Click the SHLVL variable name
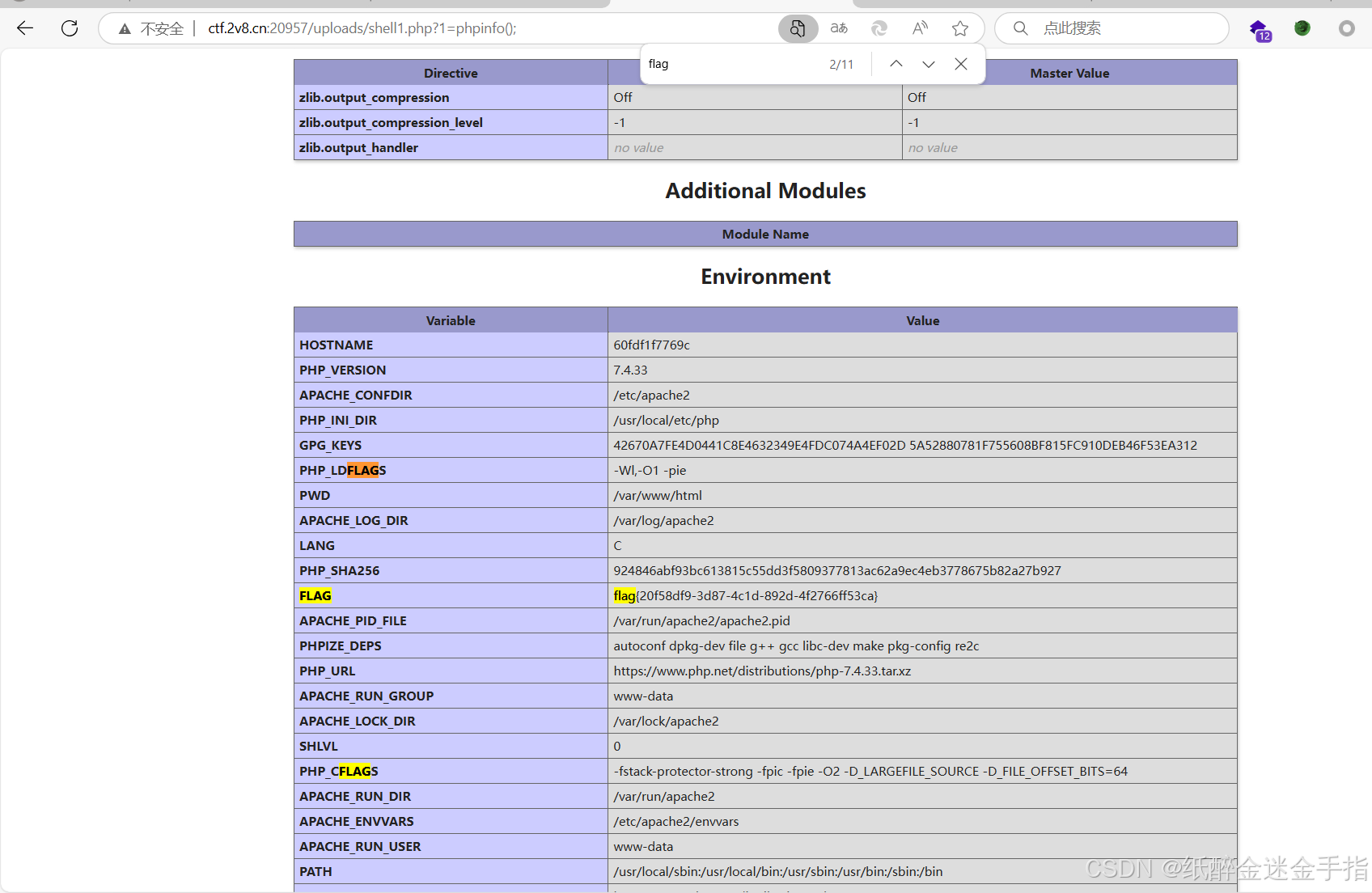This screenshot has height=893, width=1372. (319, 746)
